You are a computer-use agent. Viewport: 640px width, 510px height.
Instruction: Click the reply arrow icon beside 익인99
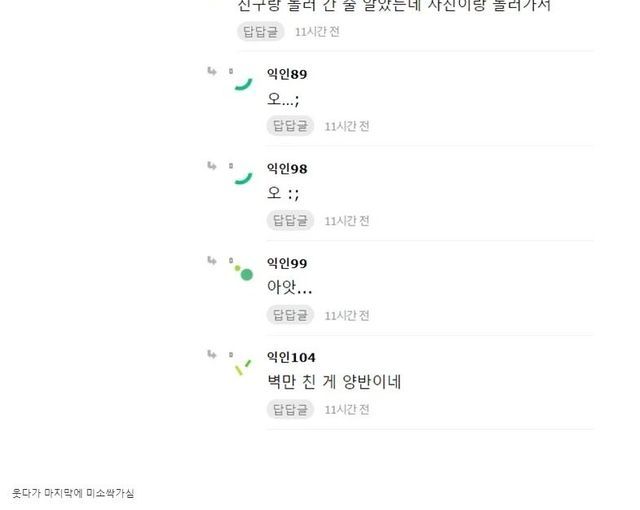coord(212,260)
